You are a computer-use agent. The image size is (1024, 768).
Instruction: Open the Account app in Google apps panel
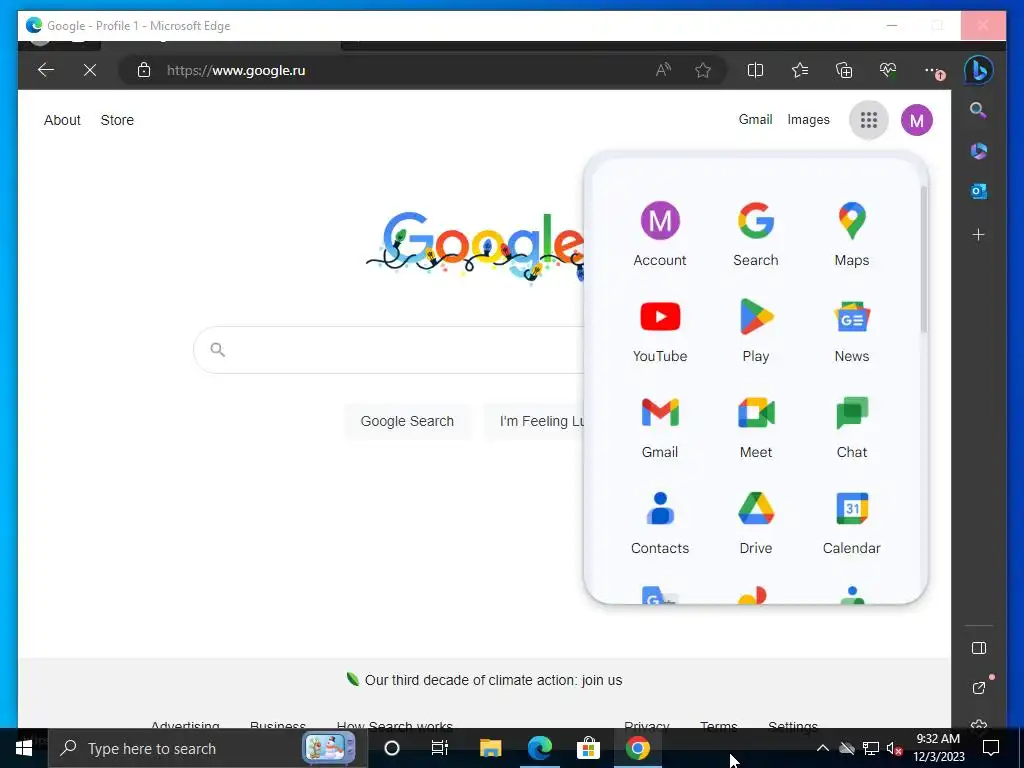[x=660, y=234]
